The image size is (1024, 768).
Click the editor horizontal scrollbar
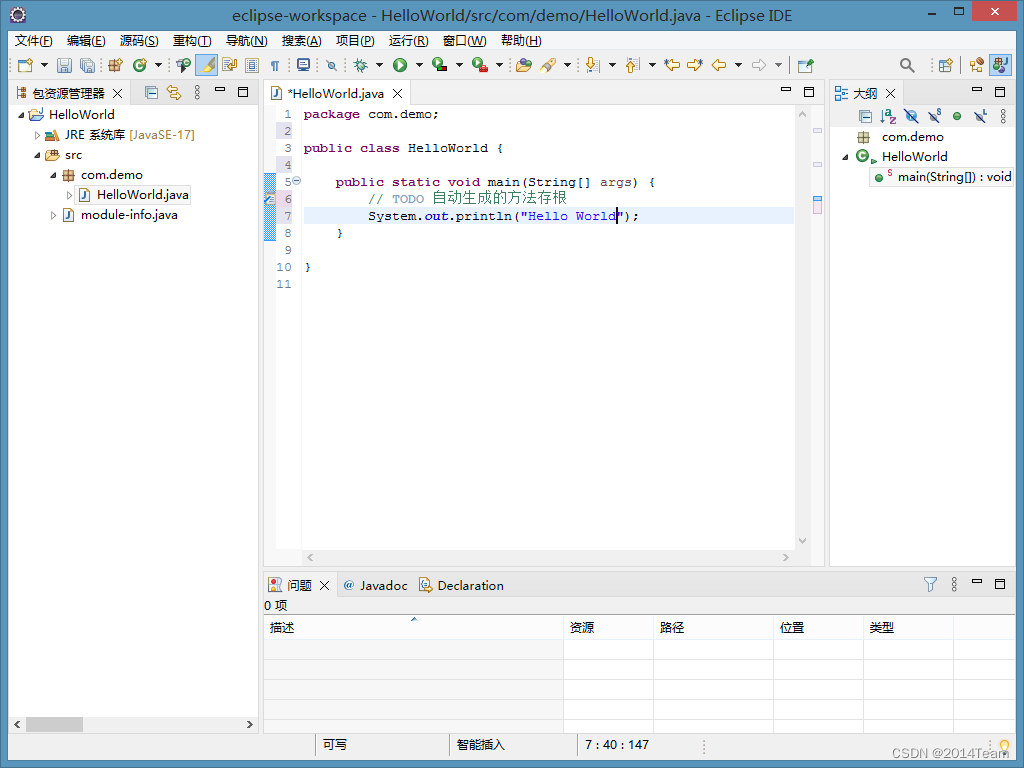(x=548, y=557)
